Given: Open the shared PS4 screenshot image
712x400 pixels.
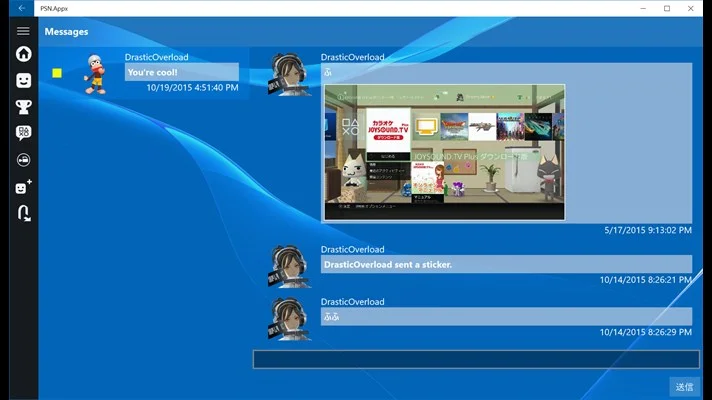Looking at the screenshot, I should click(x=445, y=152).
